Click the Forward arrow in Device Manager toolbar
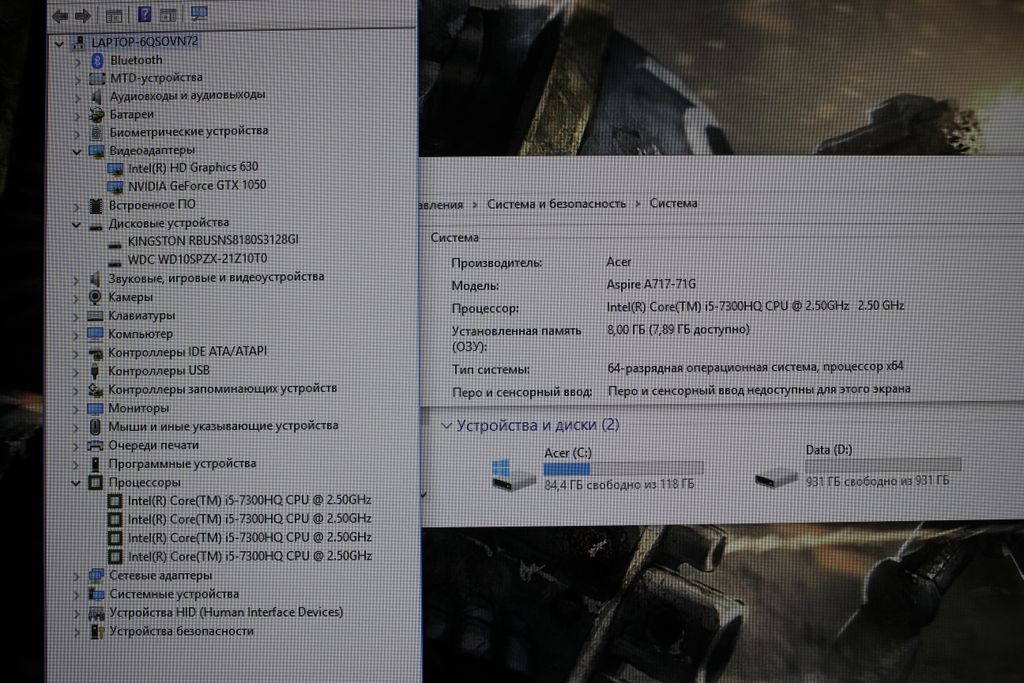The height and width of the screenshot is (683, 1024). pos(83,15)
